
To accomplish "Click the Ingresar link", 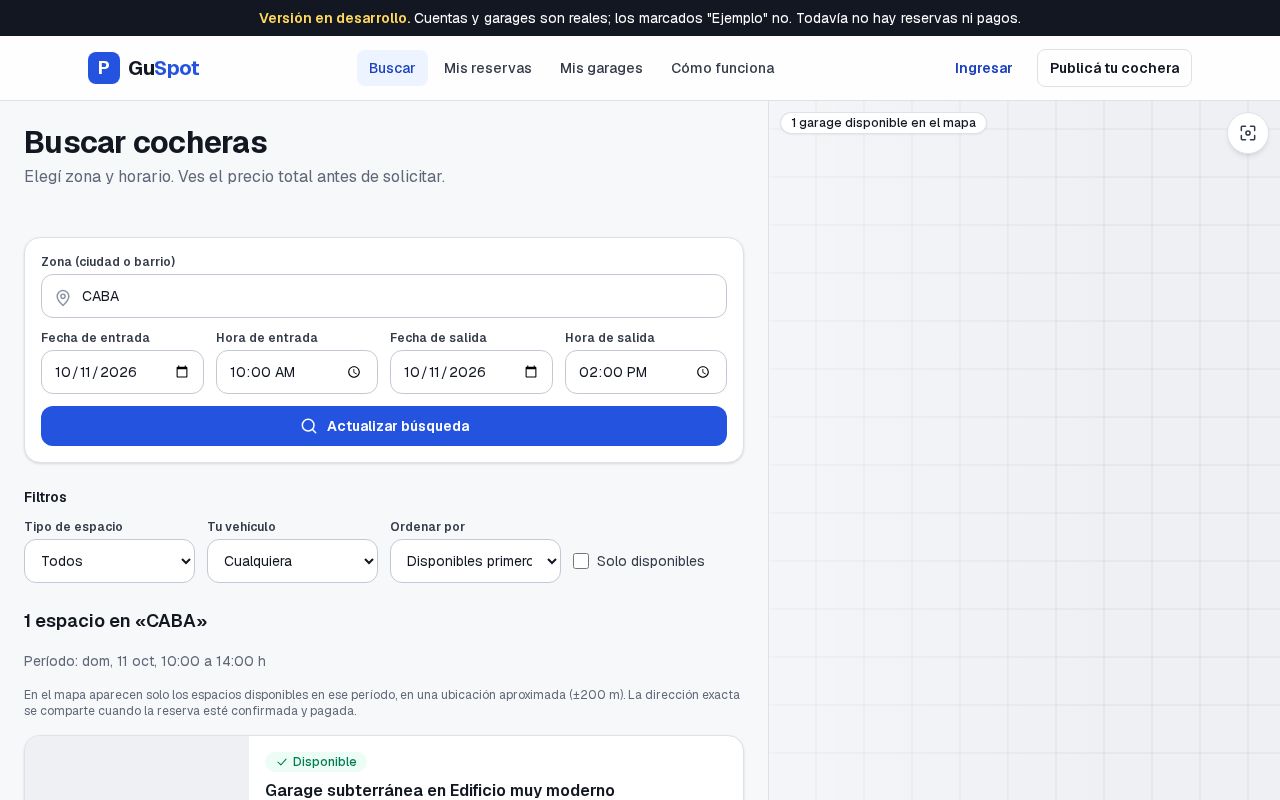I will [x=984, y=68].
